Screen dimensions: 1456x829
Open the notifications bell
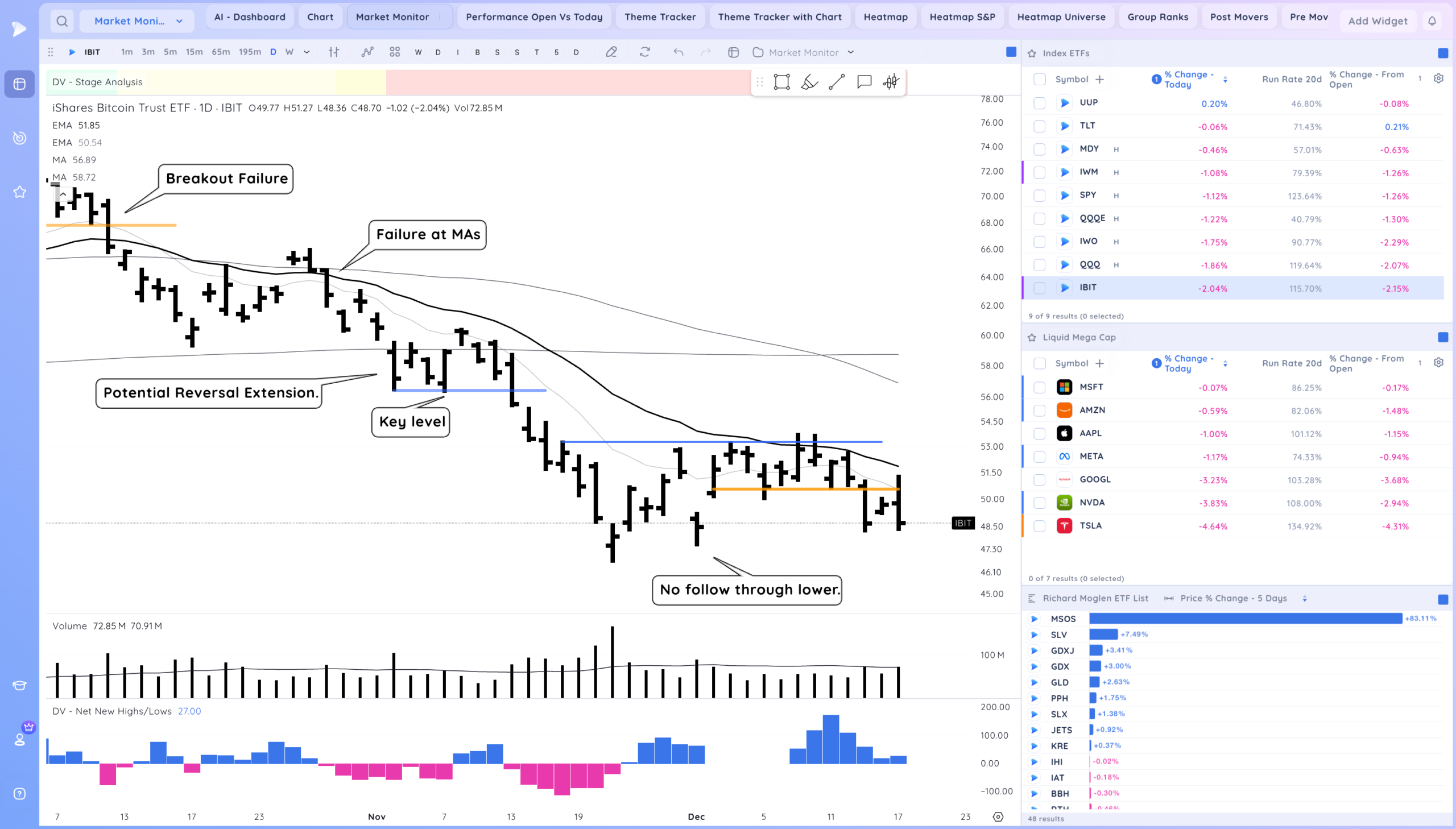click(1432, 21)
